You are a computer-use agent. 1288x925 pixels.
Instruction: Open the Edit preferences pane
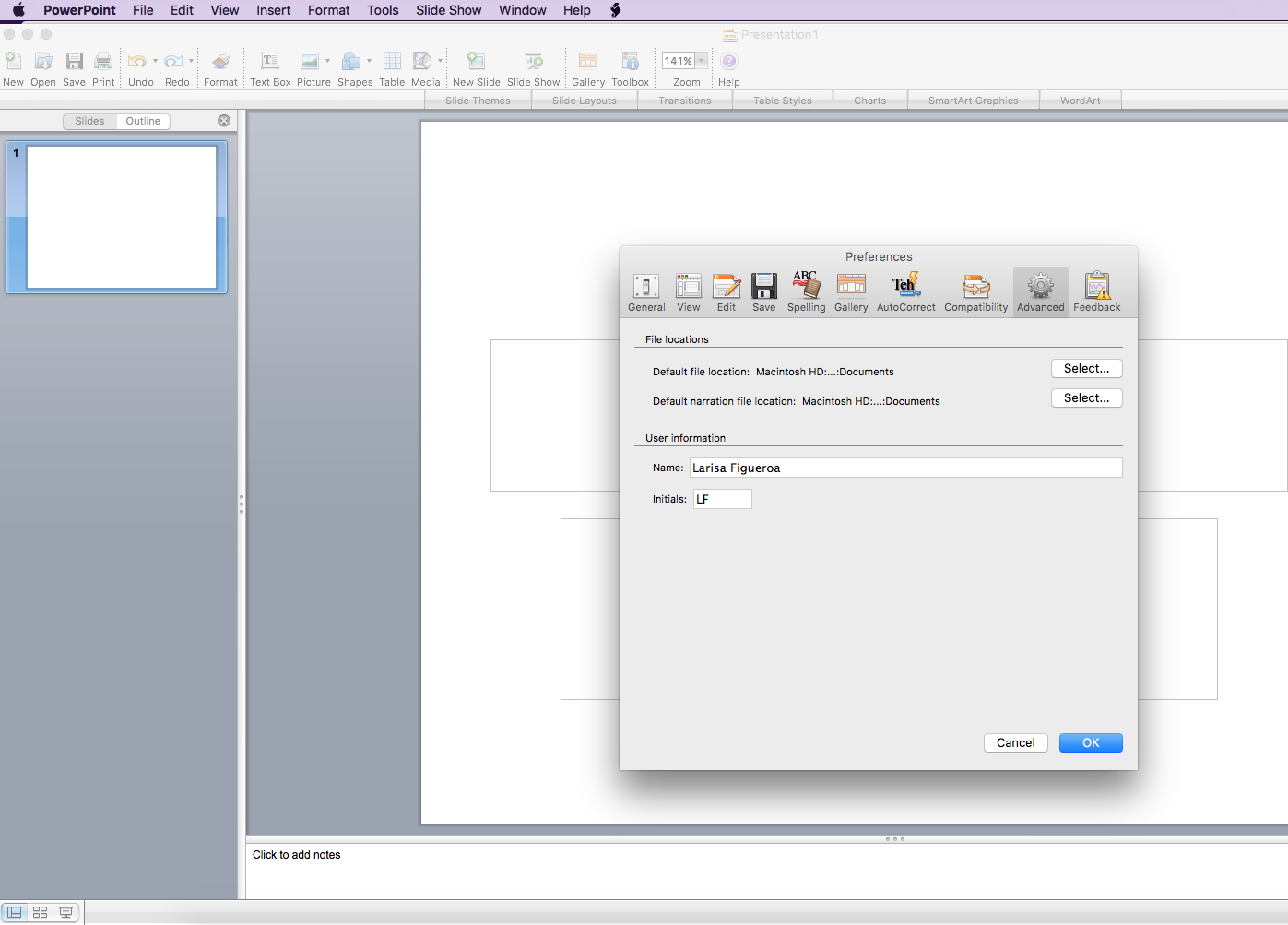[727, 292]
